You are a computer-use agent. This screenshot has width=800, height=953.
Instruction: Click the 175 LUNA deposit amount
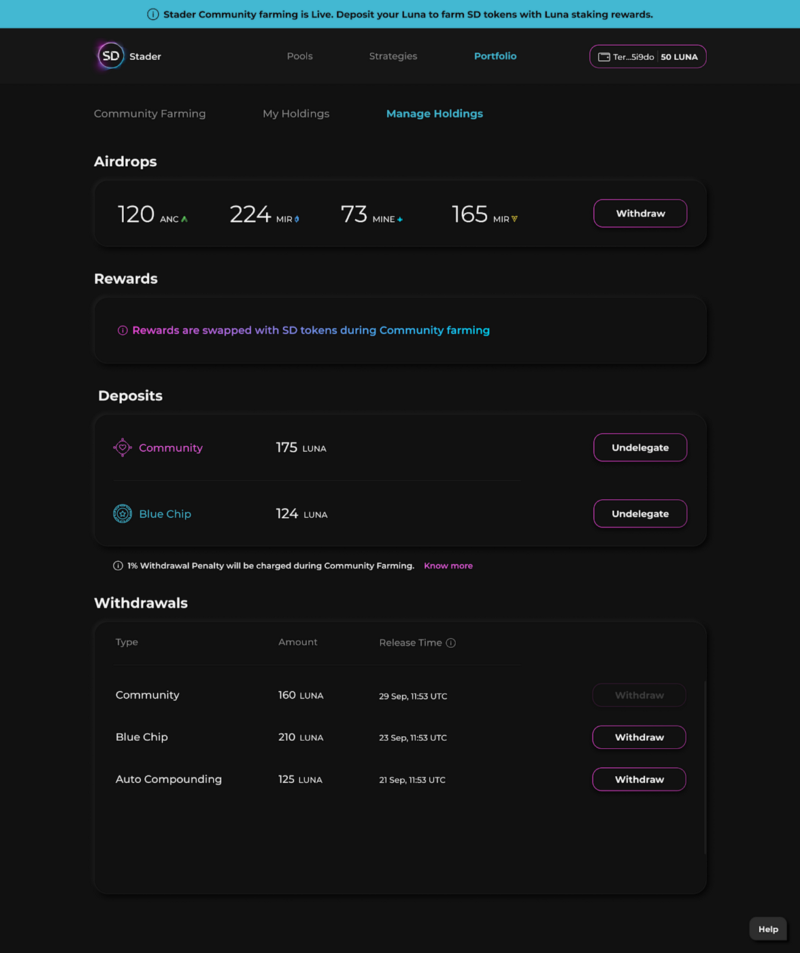301,448
